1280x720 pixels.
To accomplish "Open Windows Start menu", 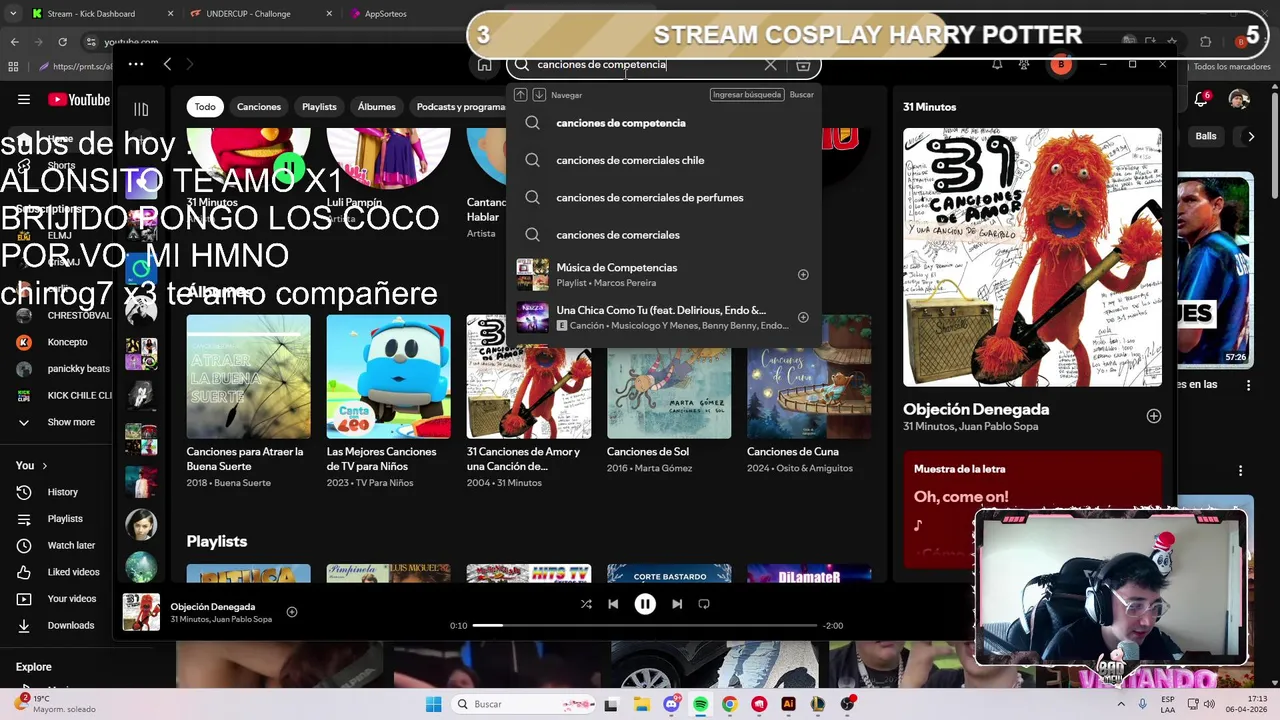I will click(x=433, y=704).
